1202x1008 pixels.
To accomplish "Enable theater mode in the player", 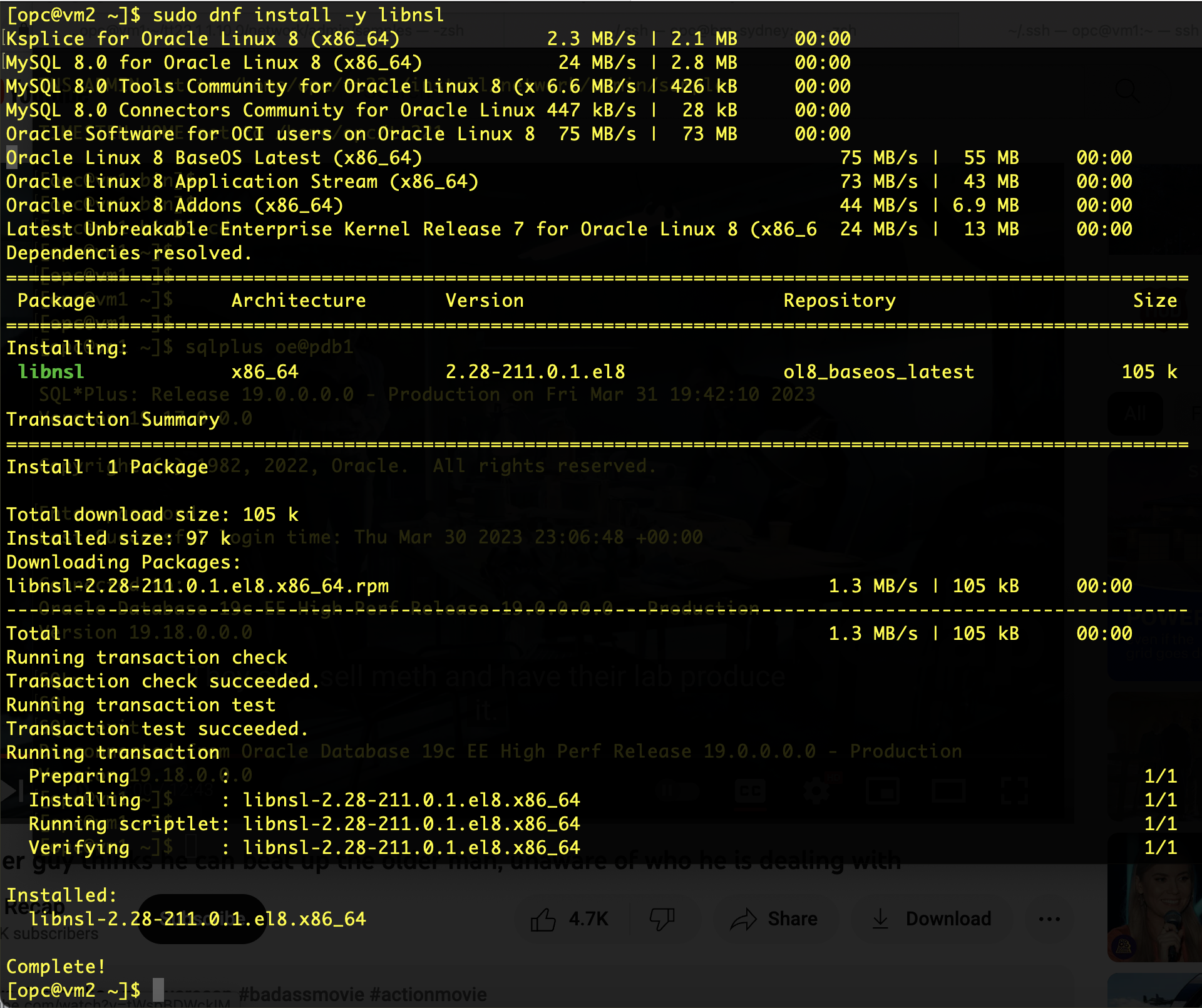I will coord(948,791).
